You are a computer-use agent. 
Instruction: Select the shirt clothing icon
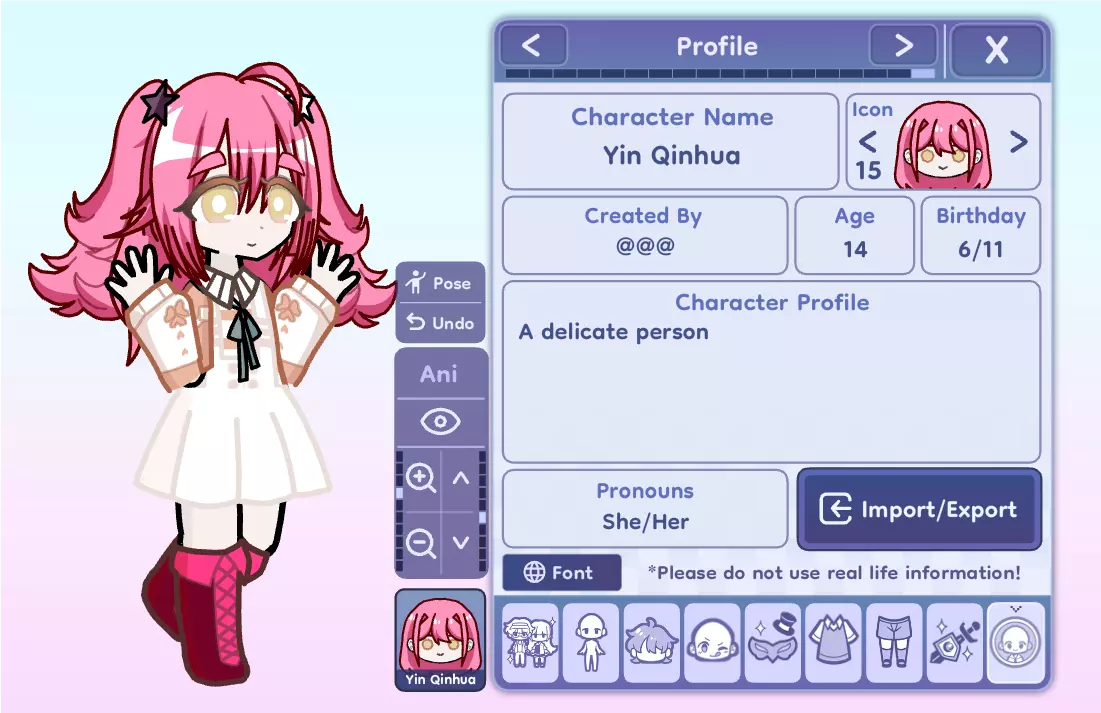click(x=833, y=643)
